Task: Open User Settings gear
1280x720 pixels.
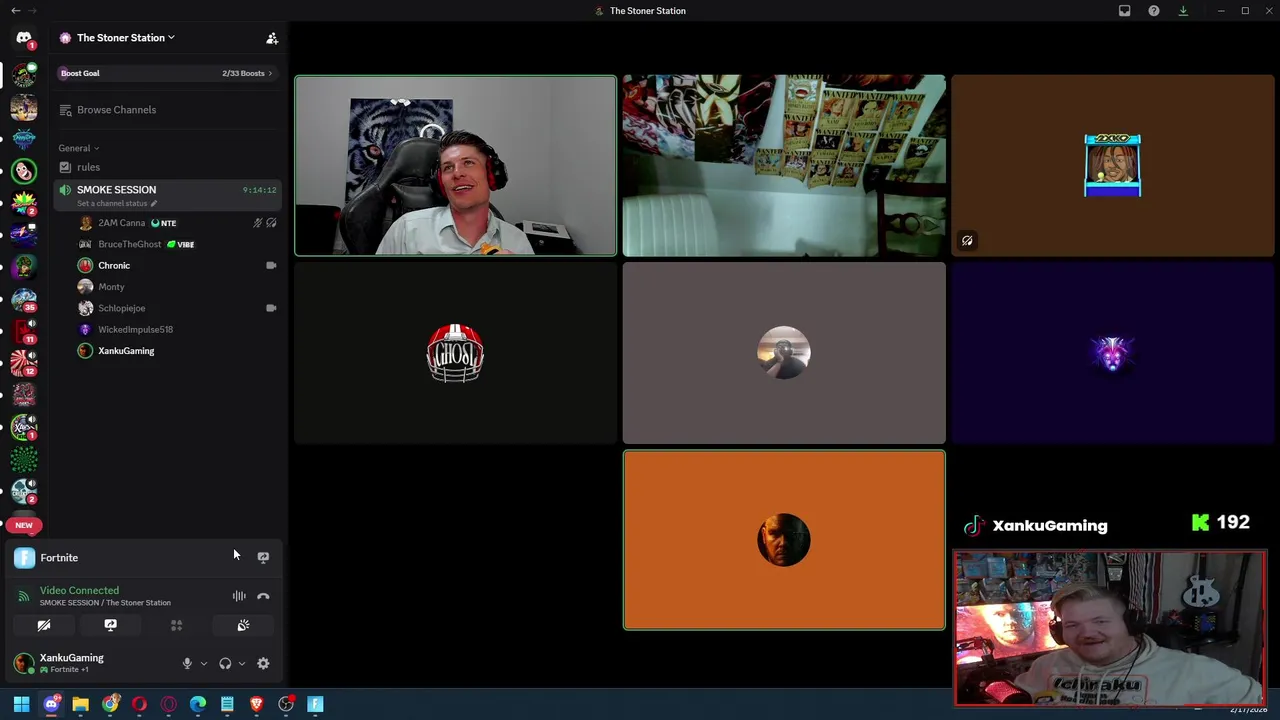Action: pyautogui.click(x=263, y=663)
